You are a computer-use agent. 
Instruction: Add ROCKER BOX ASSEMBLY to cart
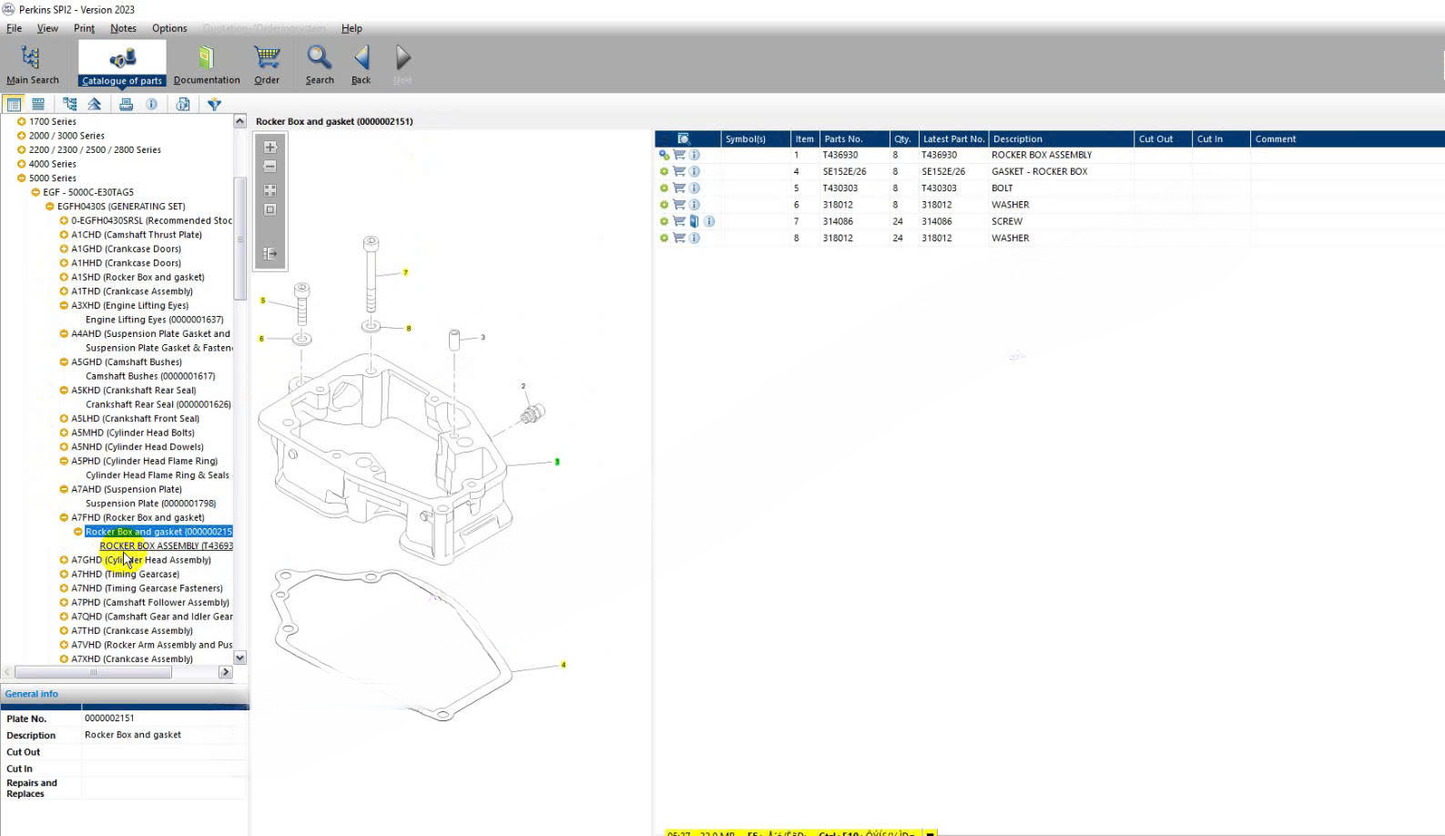(679, 155)
